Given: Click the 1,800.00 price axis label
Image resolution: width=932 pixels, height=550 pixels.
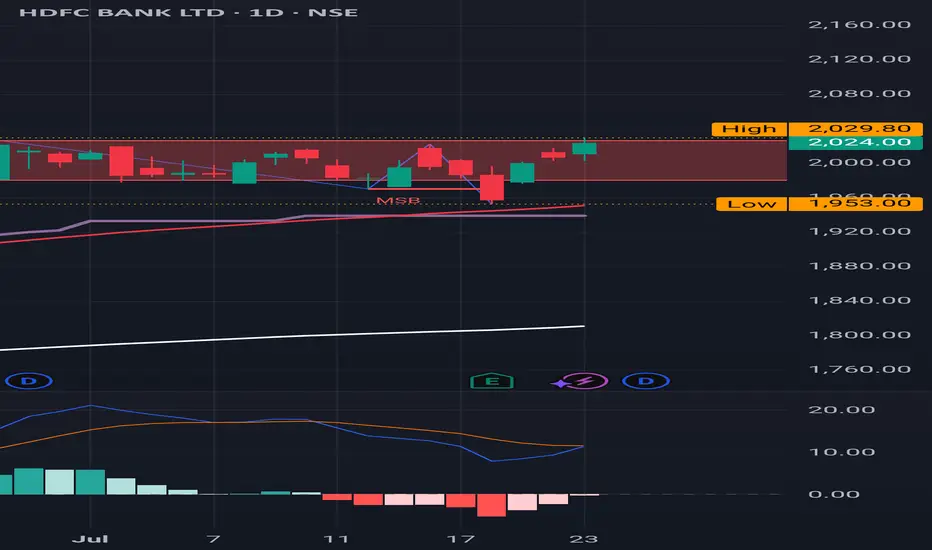Looking at the screenshot, I should (x=859, y=335).
